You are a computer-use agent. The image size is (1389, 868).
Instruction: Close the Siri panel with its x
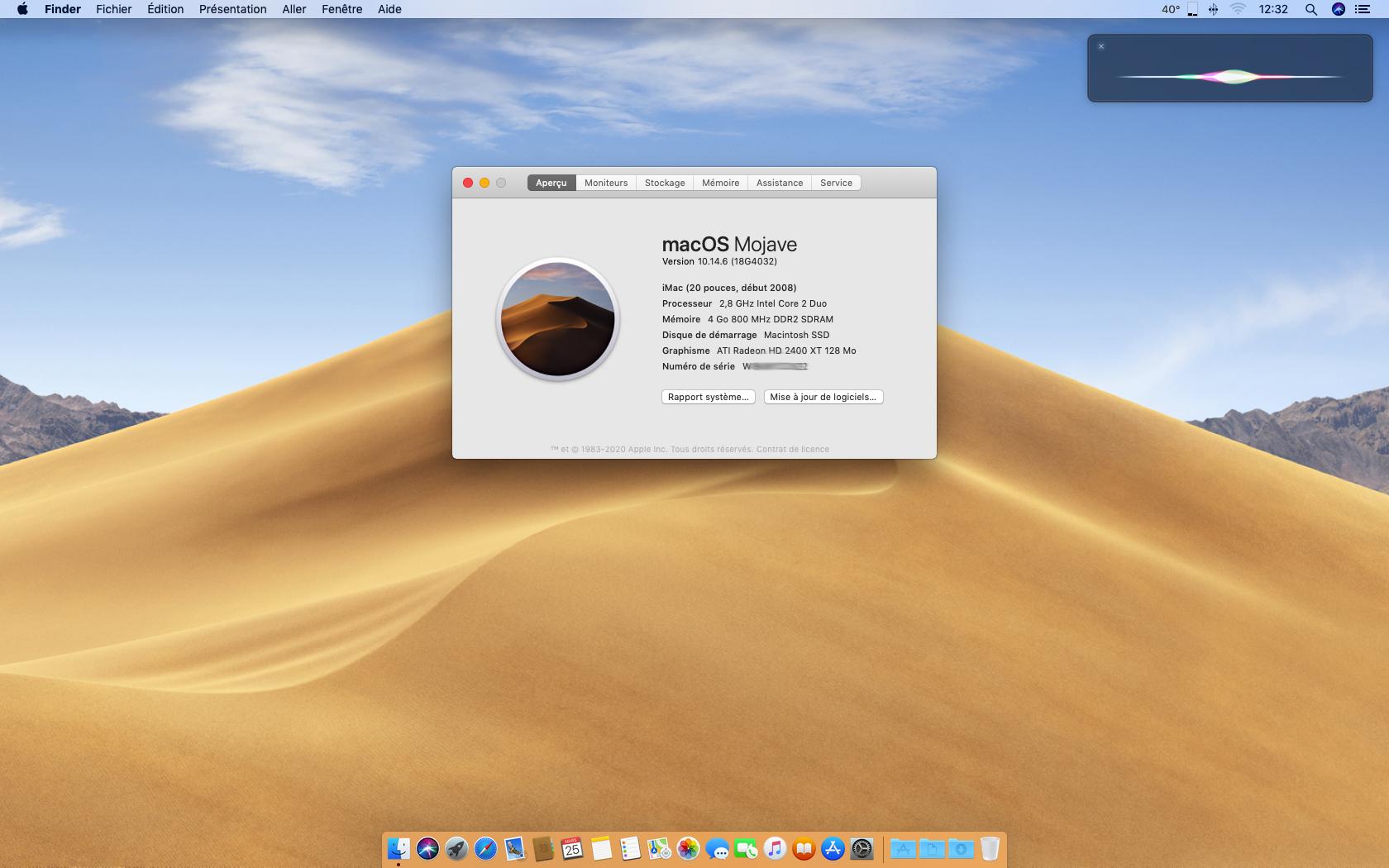1101,46
